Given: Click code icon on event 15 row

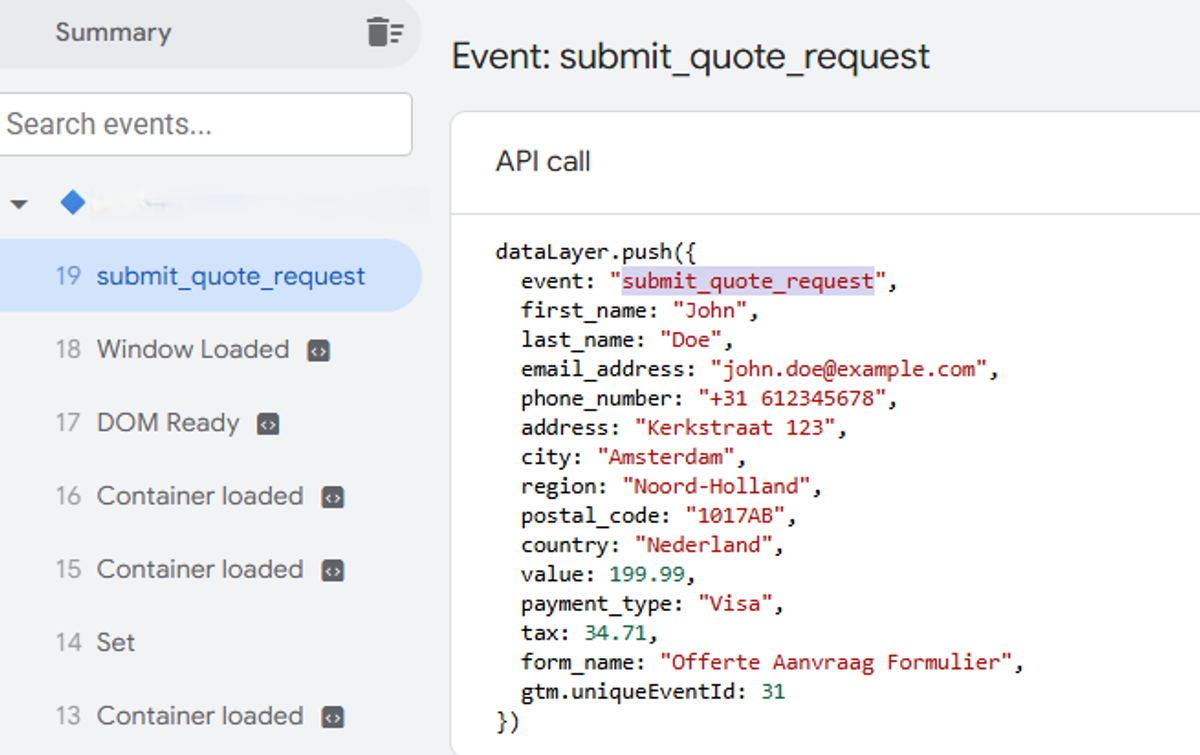Looking at the screenshot, I should [333, 570].
